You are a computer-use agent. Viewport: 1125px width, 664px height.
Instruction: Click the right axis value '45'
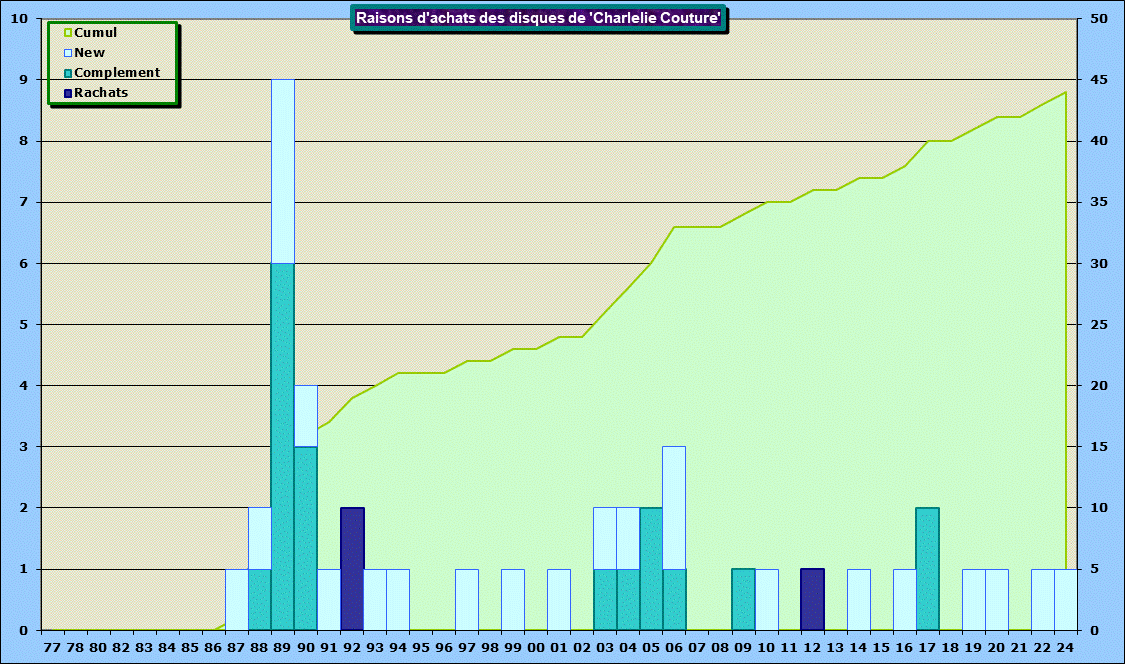[1099, 80]
